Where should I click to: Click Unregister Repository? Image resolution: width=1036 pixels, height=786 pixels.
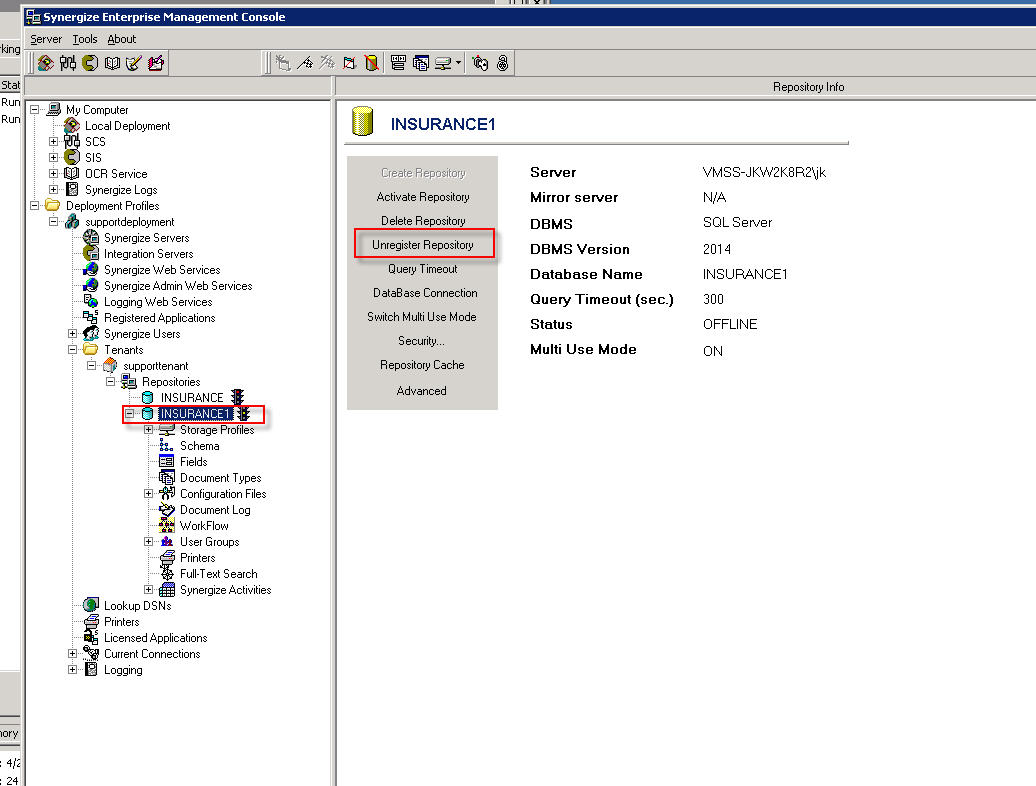[423, 245]
